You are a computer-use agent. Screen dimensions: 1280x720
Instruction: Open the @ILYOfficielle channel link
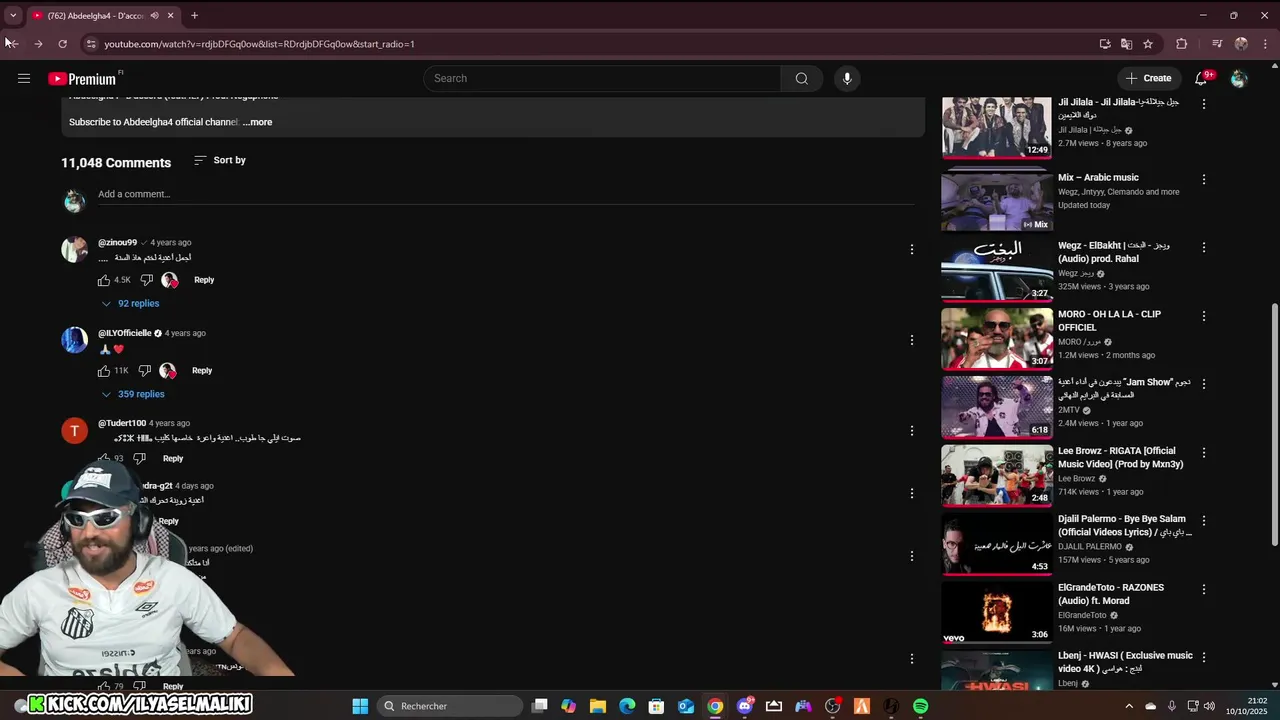click(124, 333)
